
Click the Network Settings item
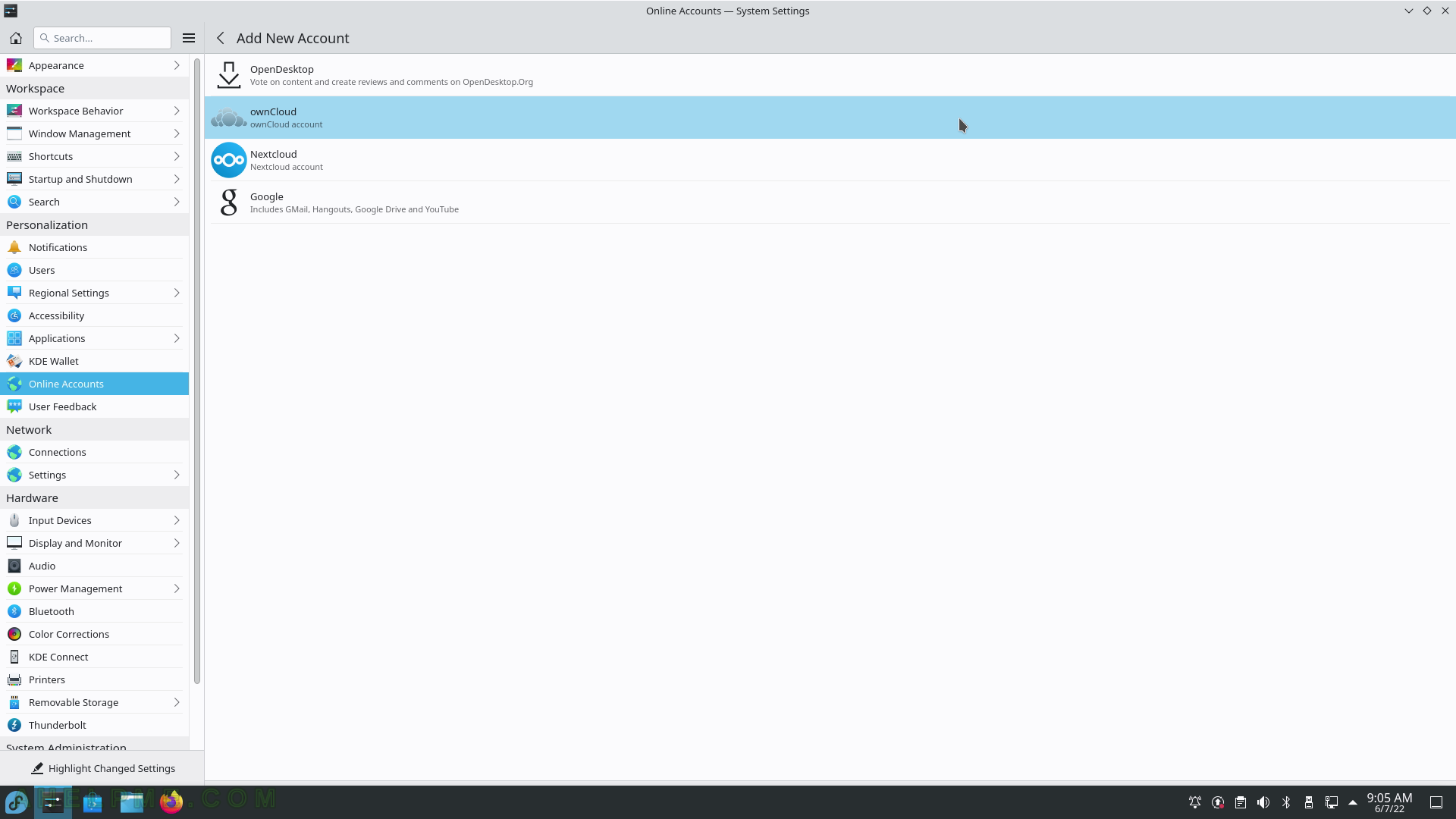94,475
